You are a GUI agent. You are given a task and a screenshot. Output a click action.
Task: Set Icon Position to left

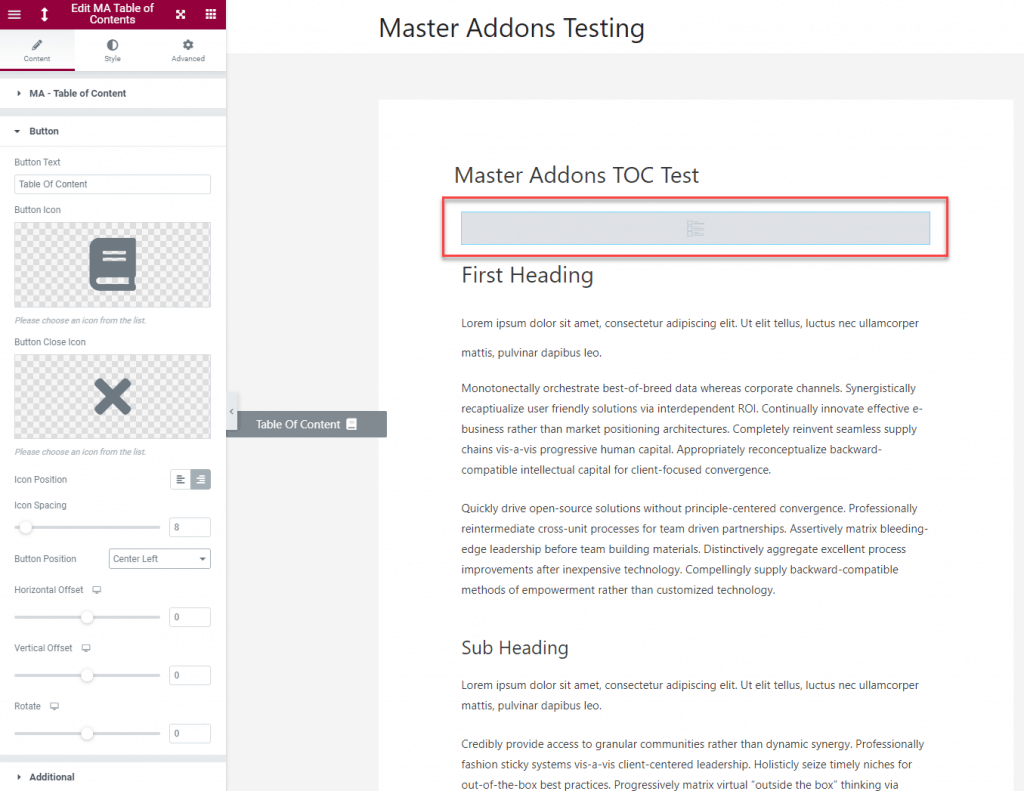coord(180,479)
